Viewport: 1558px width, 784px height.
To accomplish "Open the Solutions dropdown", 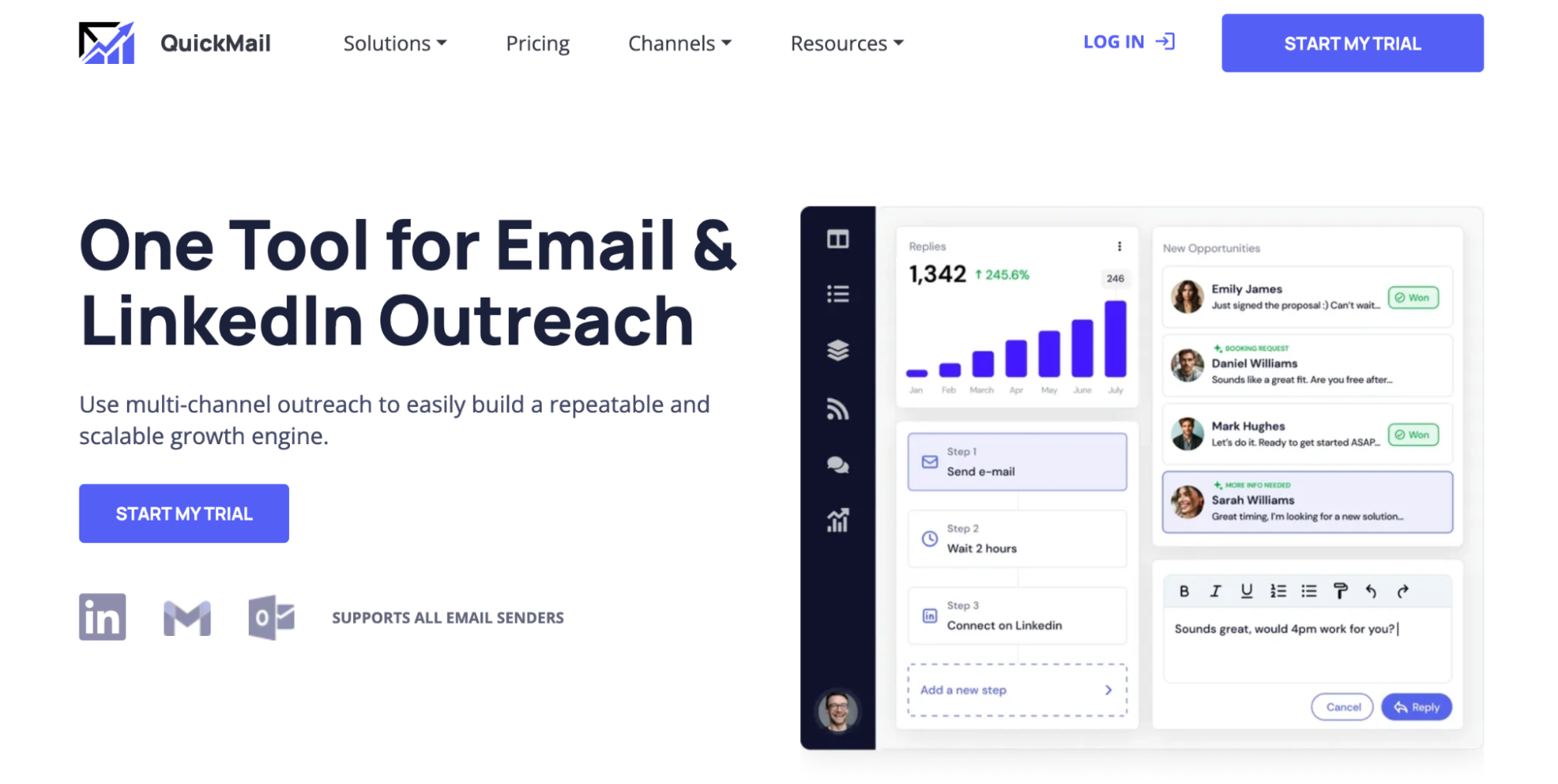I will [x=394, y=44].
